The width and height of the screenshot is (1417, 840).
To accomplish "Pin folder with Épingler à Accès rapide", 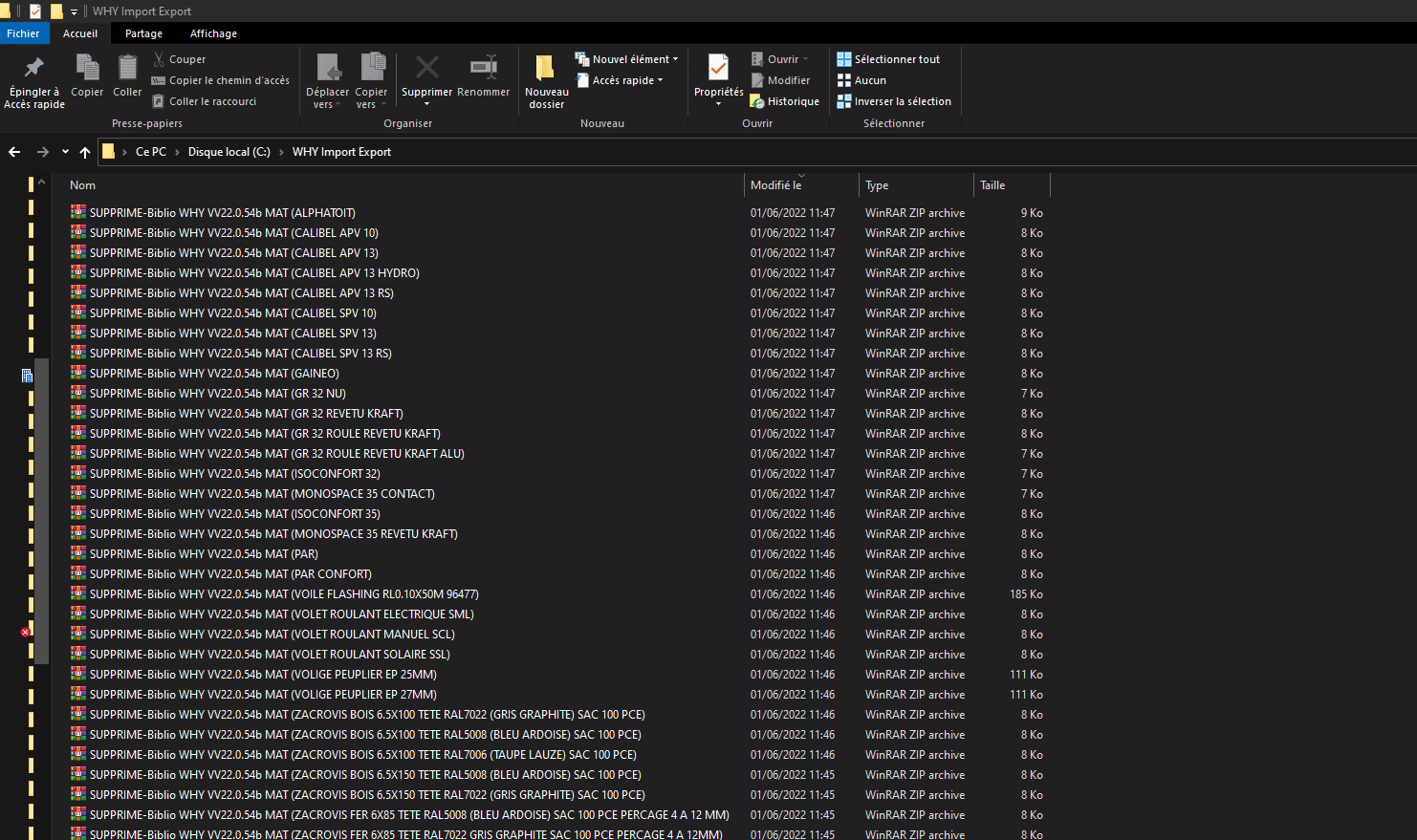I will tap(34, 82).
